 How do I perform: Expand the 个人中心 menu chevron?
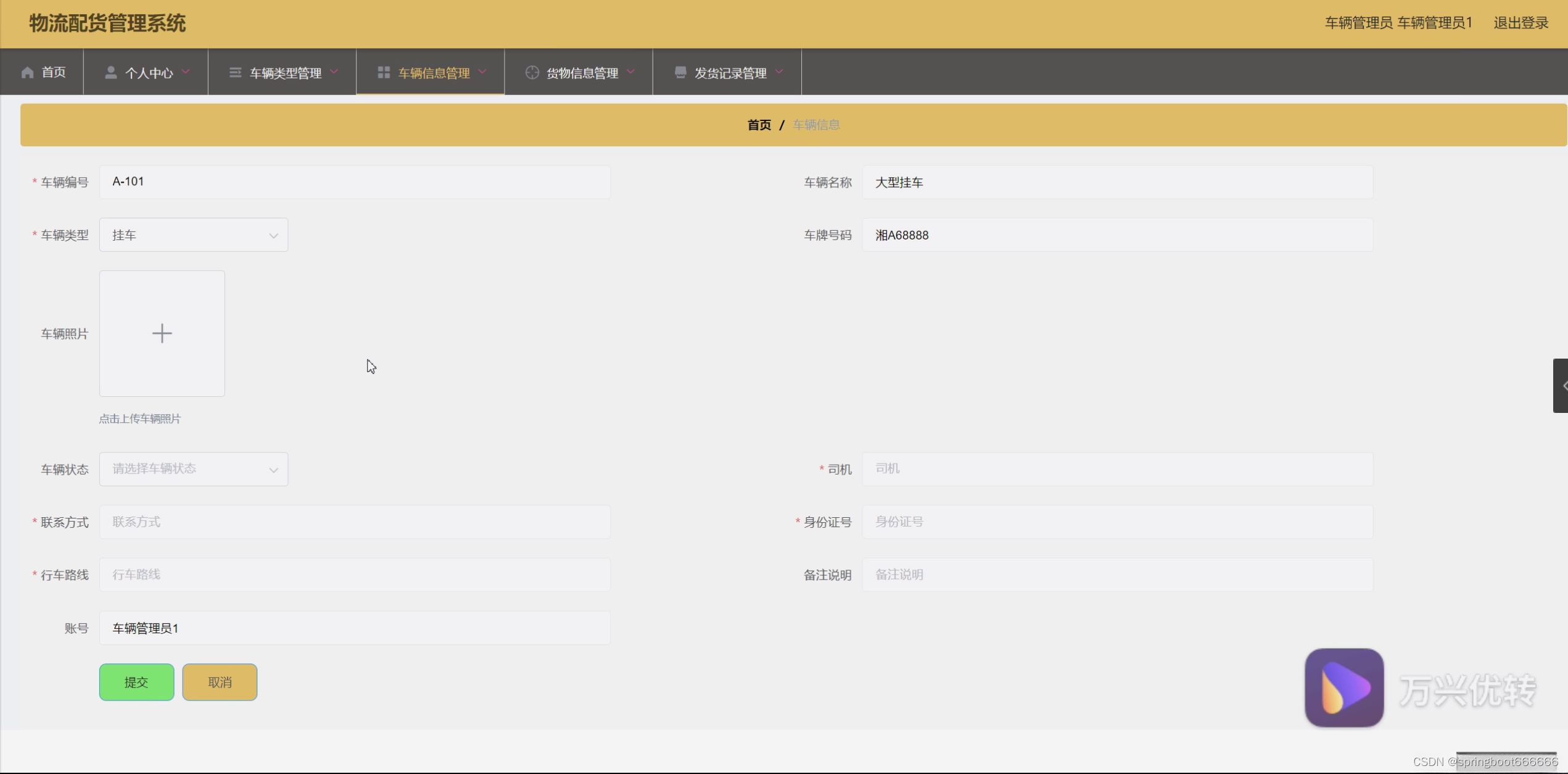(x=186, y=72)
